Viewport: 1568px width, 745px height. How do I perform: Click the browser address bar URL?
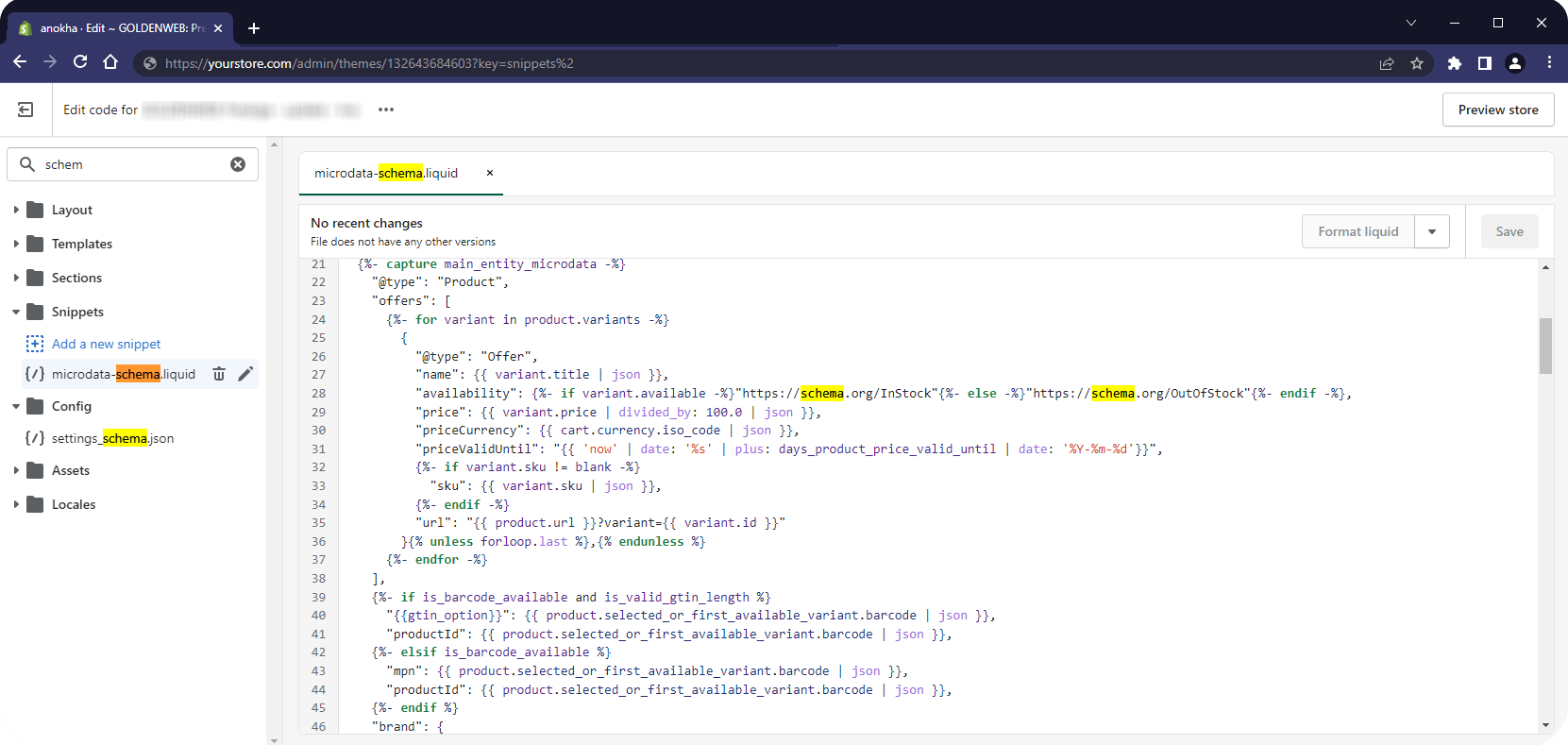[369, 63]
